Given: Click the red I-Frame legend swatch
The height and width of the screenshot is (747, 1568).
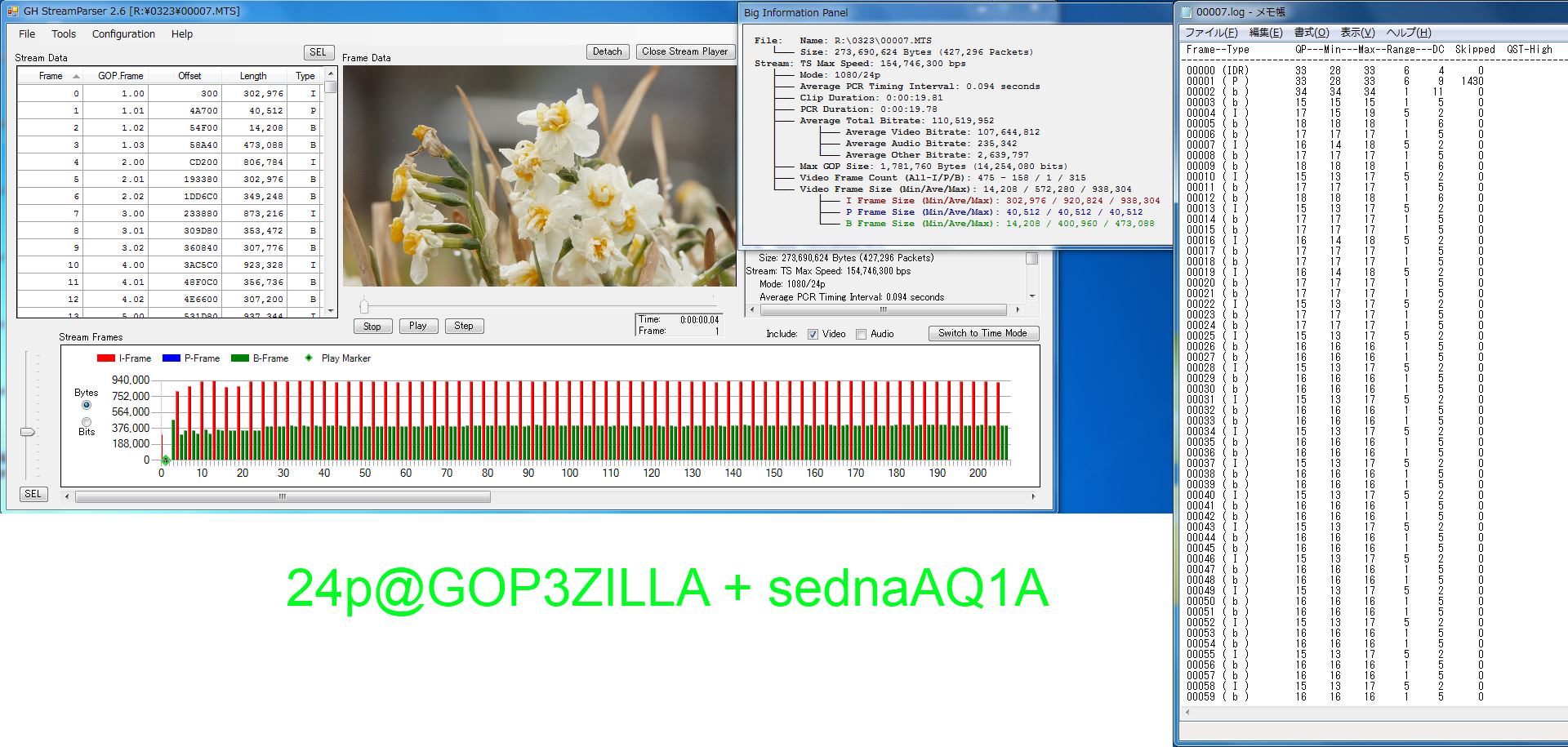Looking at the screenshot, I should coord(105,358).
